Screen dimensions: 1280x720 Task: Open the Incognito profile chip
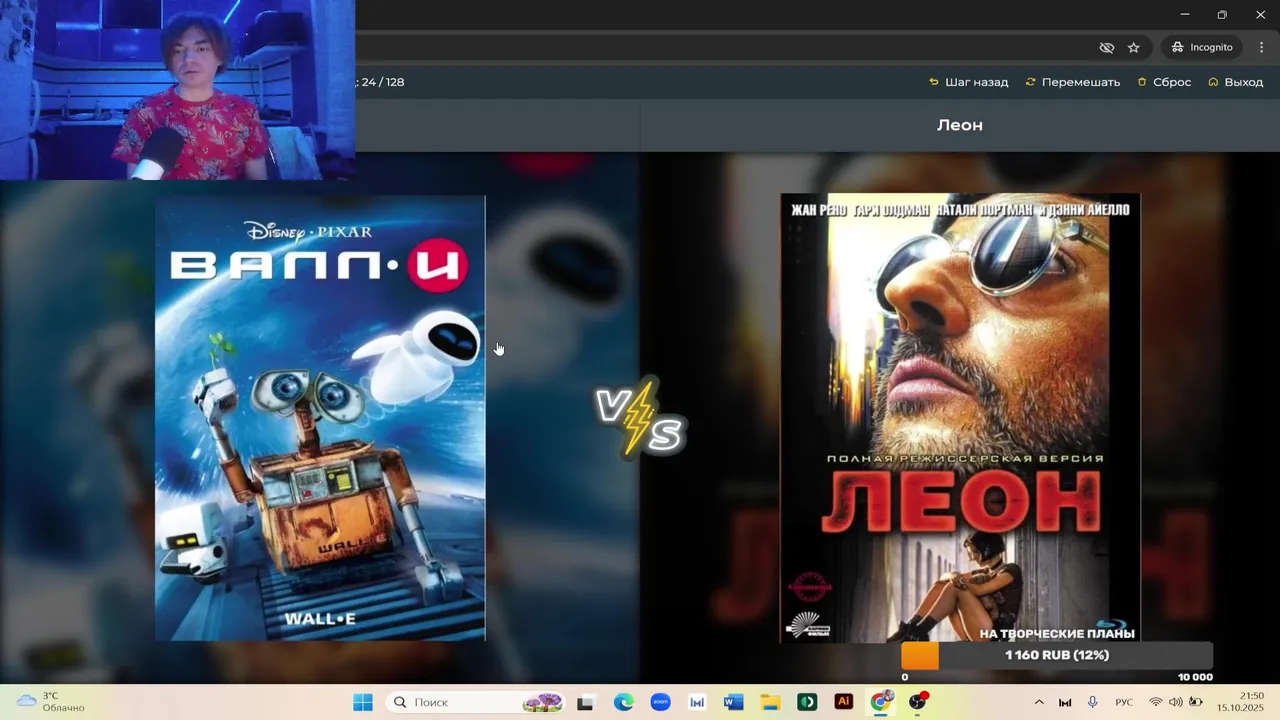(x=1202, y=47)
